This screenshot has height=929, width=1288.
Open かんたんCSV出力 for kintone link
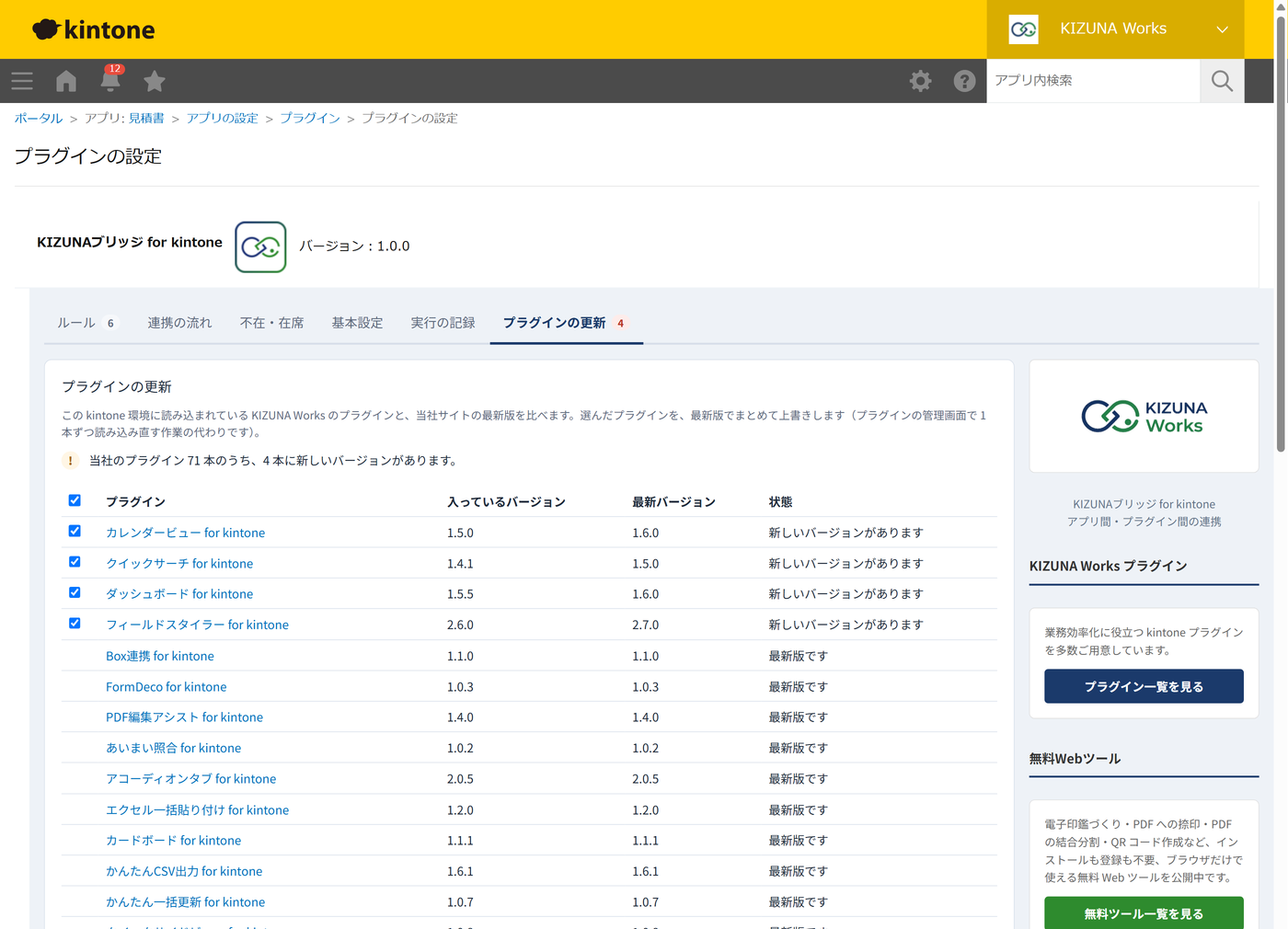point(184,871)
